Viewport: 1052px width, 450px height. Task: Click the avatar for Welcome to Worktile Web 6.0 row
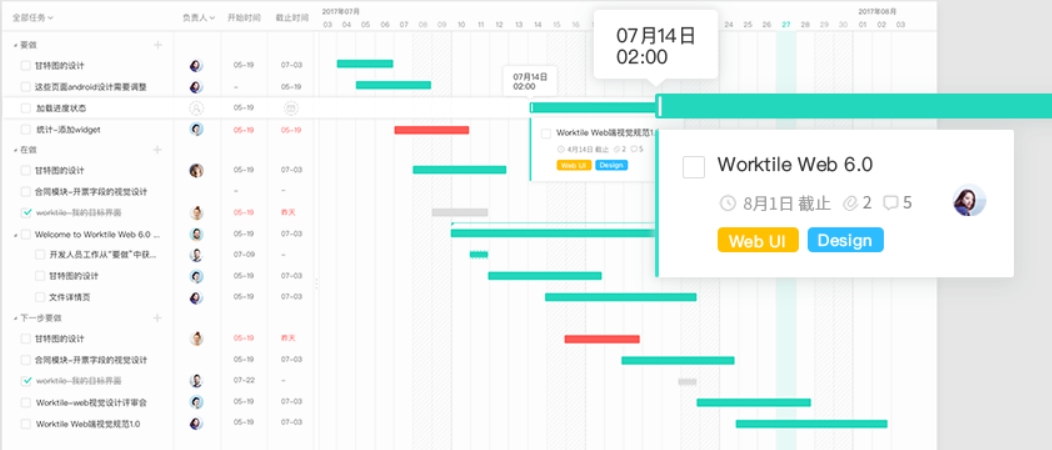(x=196, y=234)
